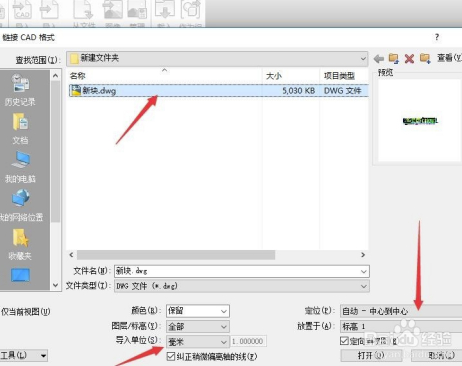Sort by Item type (项目类型) column
462x366 pixels.
pos(339,76)
